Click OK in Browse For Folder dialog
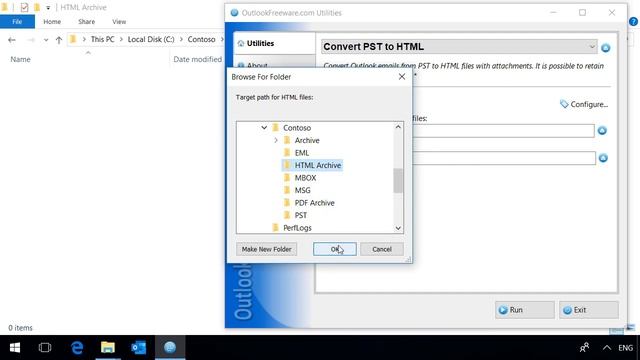The image size is (640, 360). click(x=335, y=249)
